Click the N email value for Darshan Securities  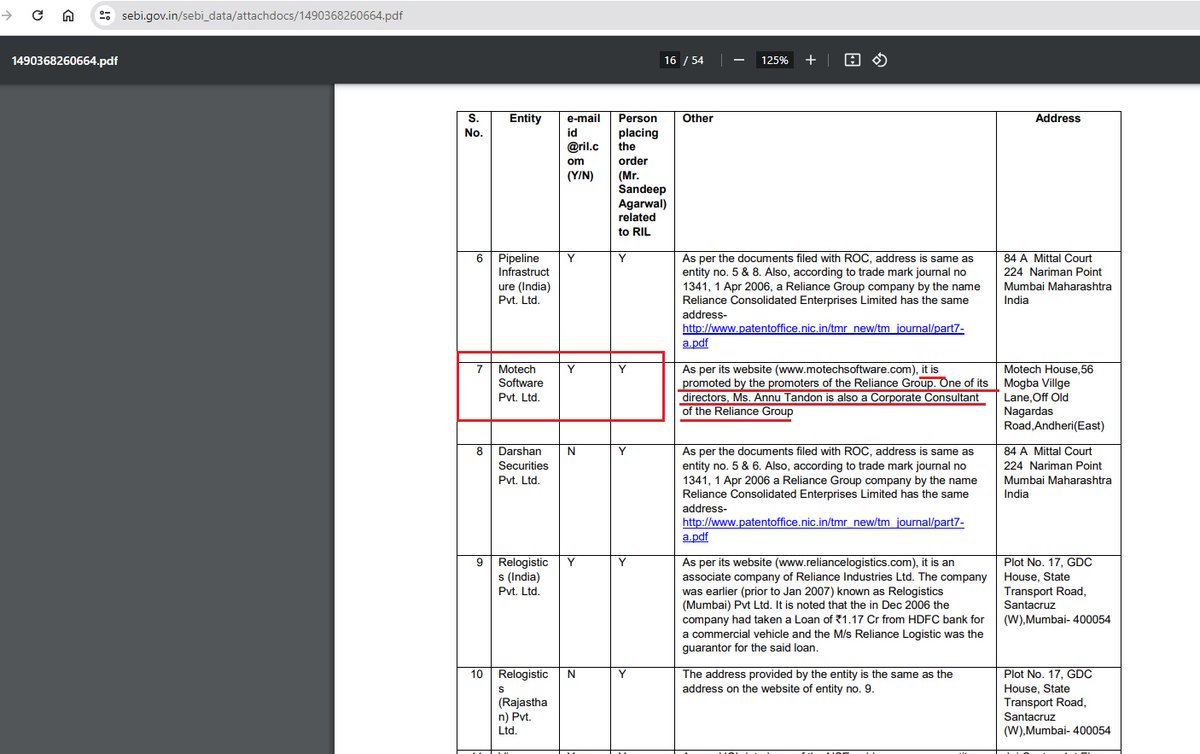[x=571, y=451]
